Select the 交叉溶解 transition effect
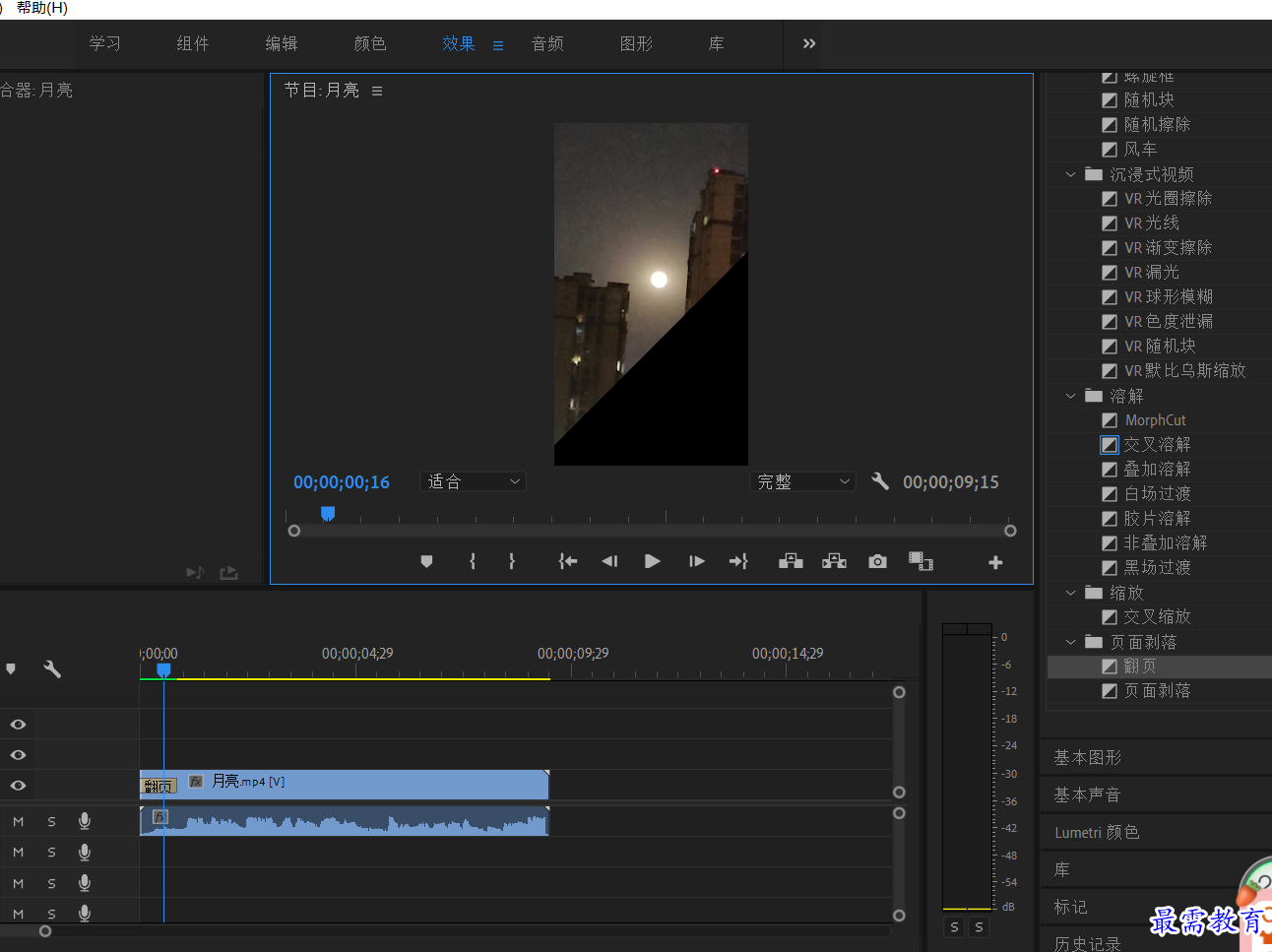The image size is (1272, 952). click(x=1157, y=445)
